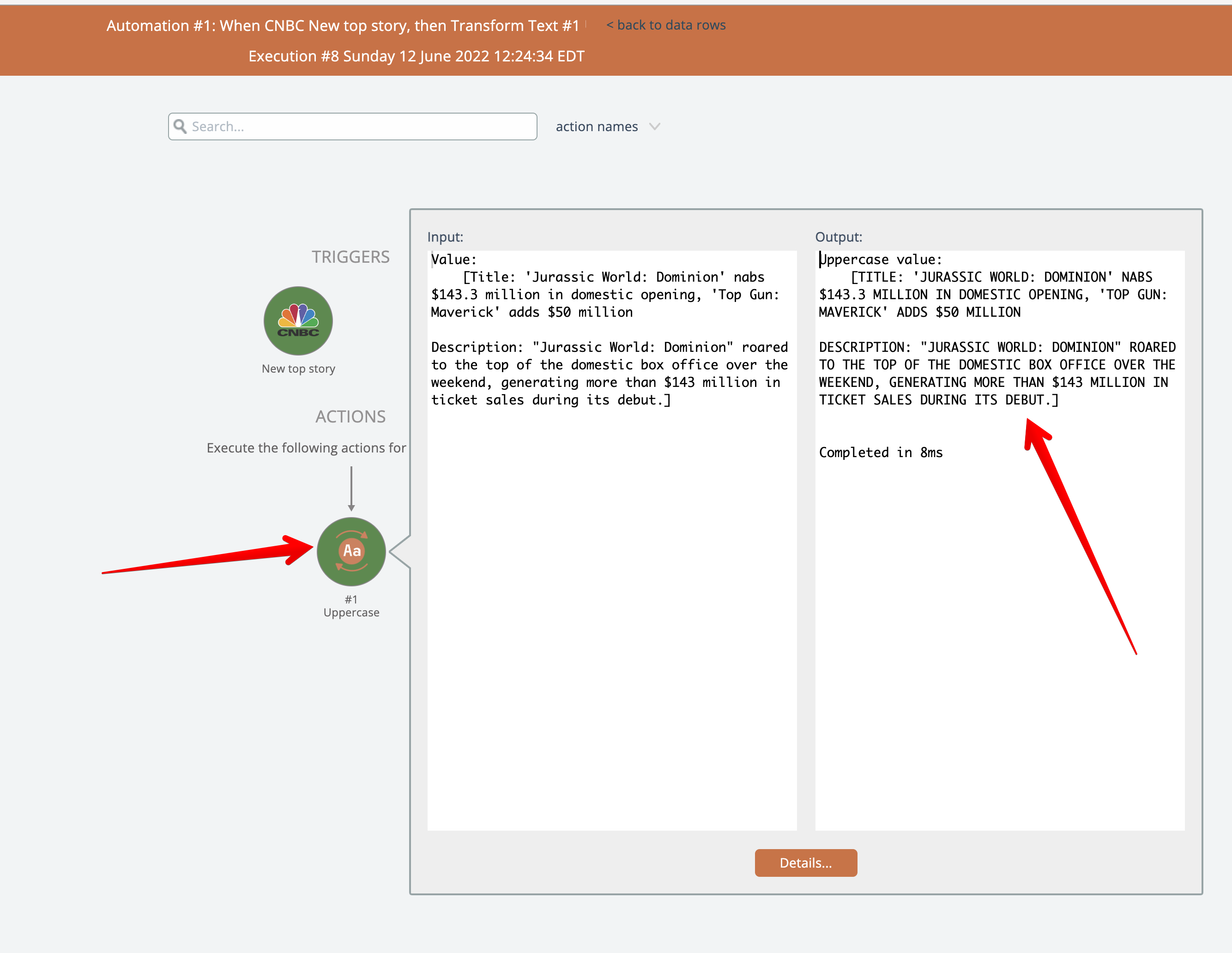Click the New top story label
The height and width of the screenshot is (953, 1232).
click(x=298, y=368)
